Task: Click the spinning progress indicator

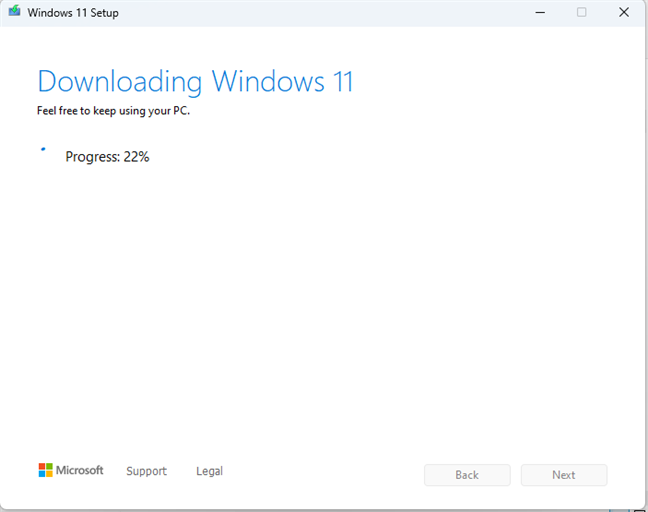Action: click(x=43, y=149)
